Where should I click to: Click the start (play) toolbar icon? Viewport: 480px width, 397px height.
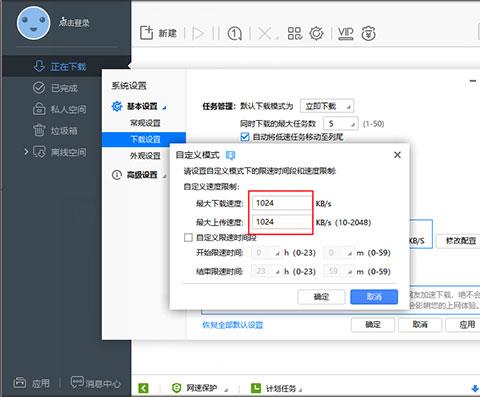click(198, 33)
